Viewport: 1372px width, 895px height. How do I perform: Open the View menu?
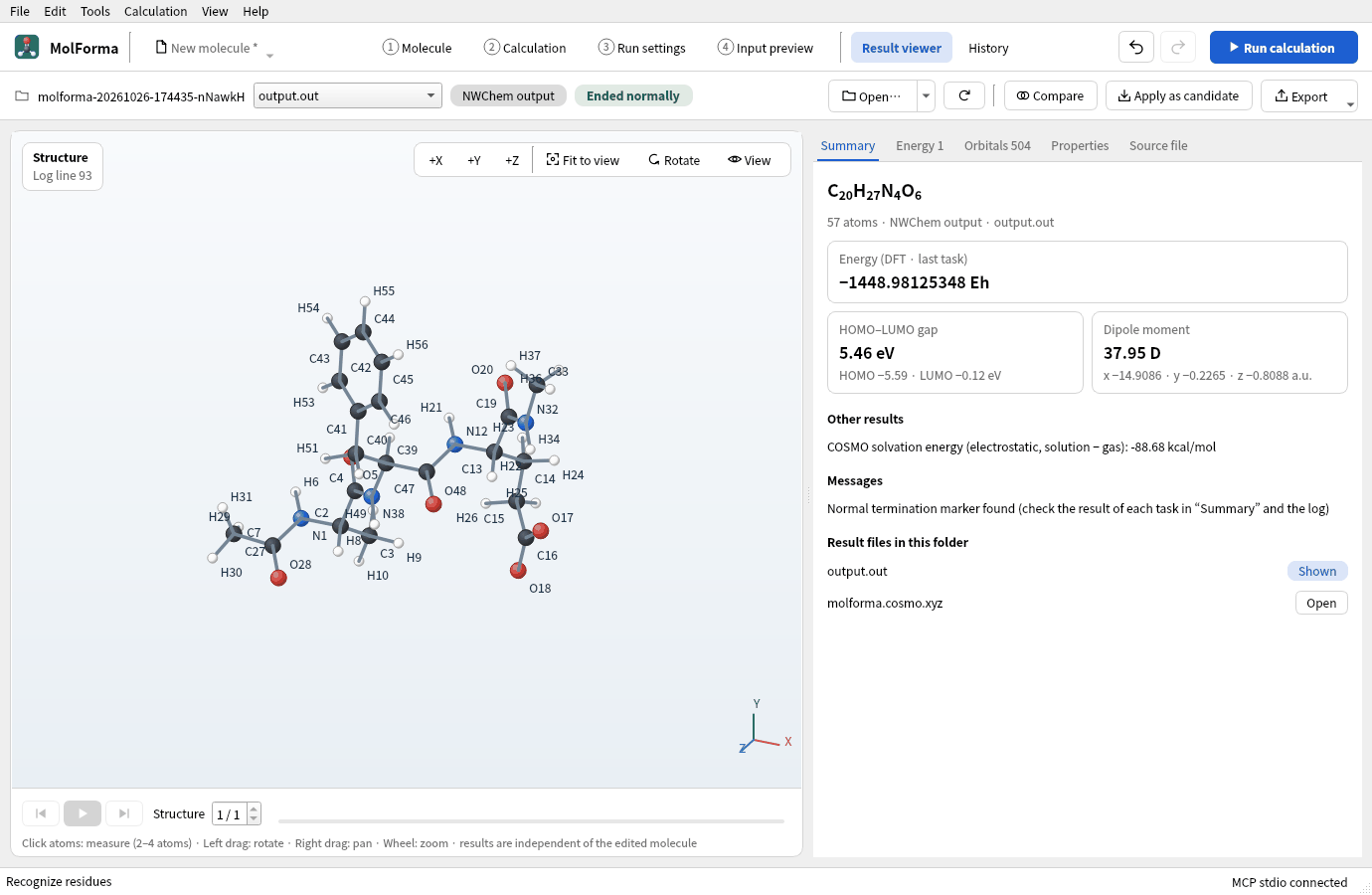pos(215,11)
